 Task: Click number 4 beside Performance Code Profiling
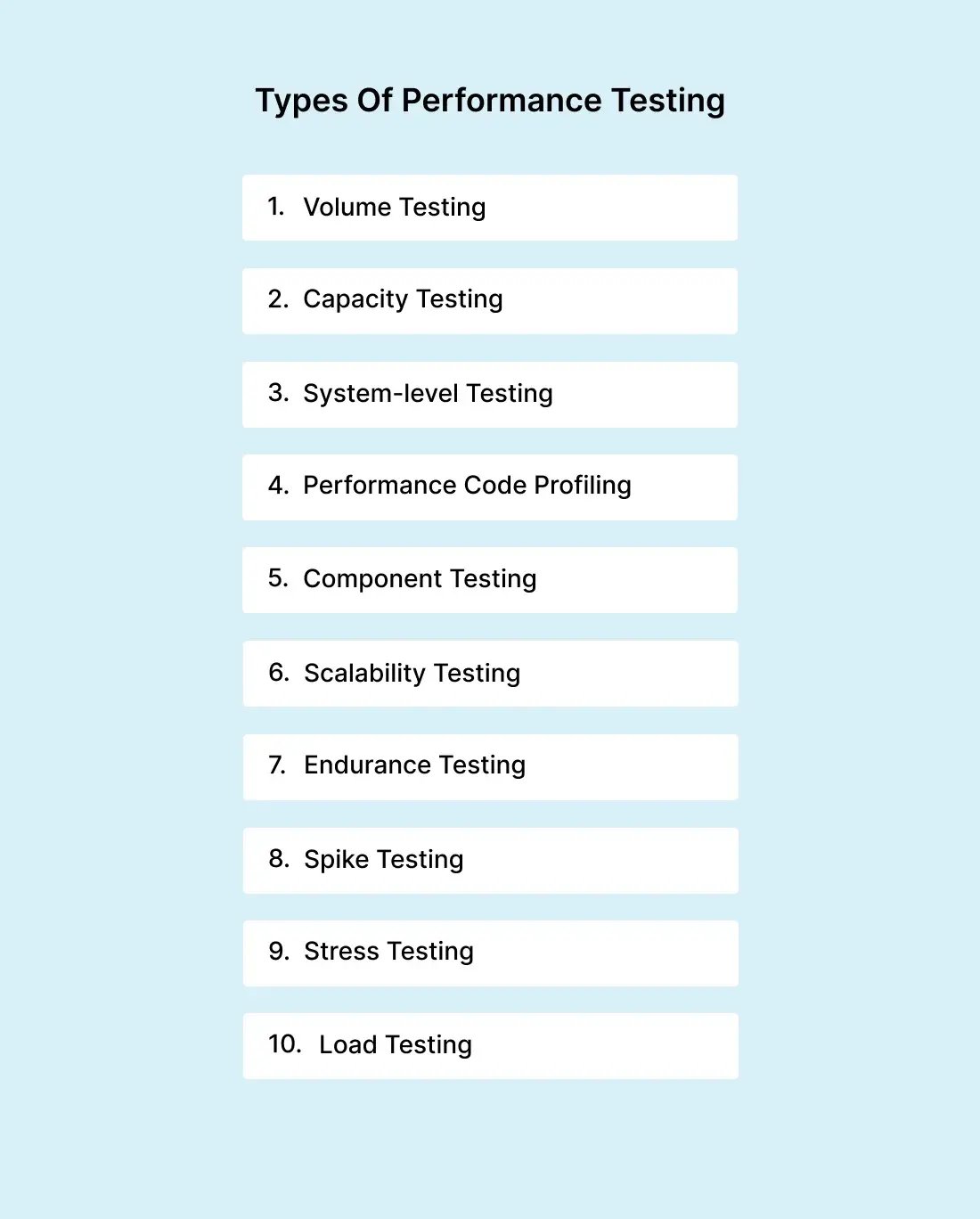pos(278,486)
